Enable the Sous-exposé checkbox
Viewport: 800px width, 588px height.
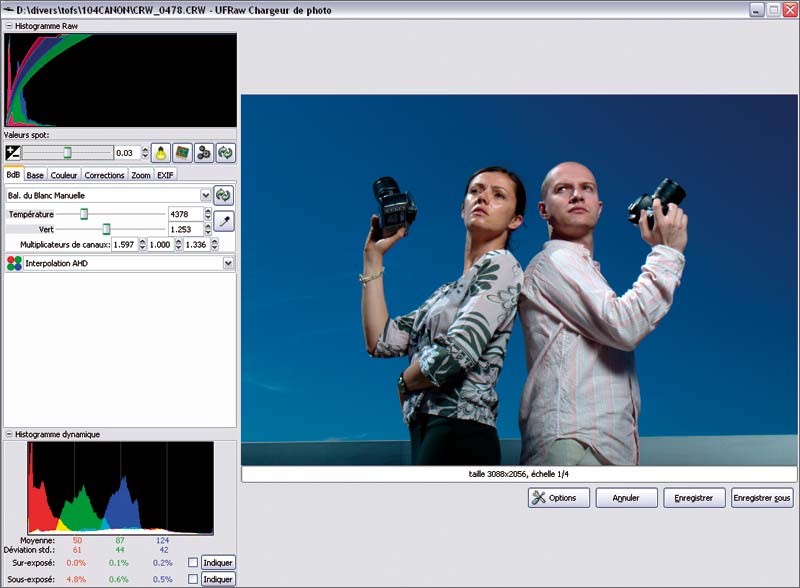click(193, 579)
